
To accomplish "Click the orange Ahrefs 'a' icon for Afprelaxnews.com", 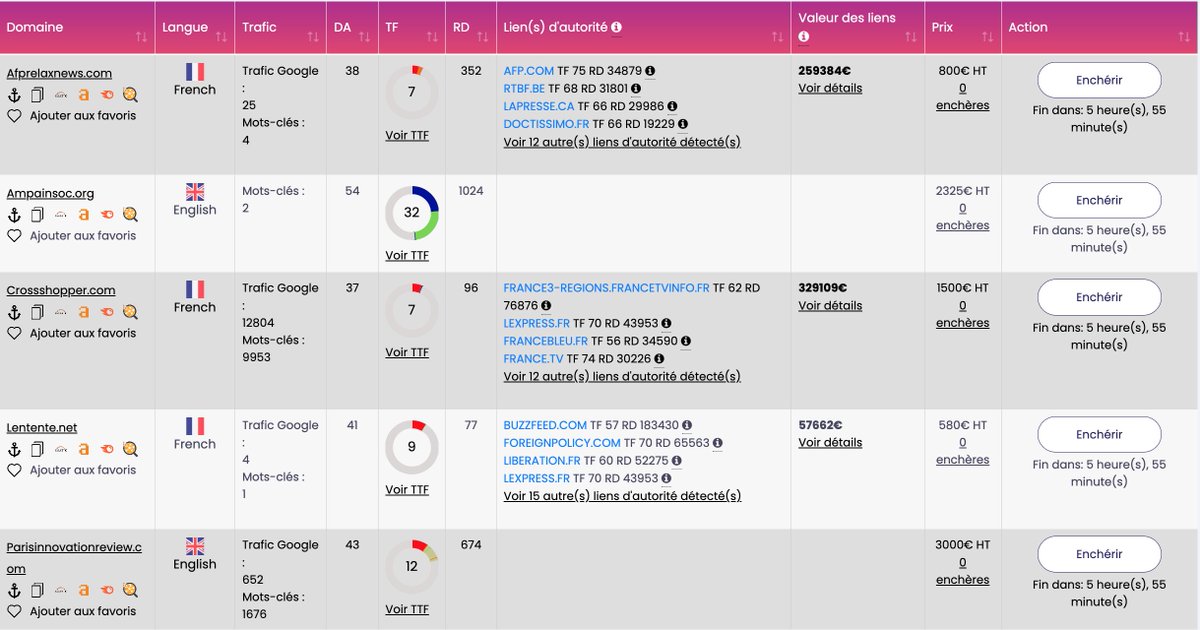I will click(84, 95).
